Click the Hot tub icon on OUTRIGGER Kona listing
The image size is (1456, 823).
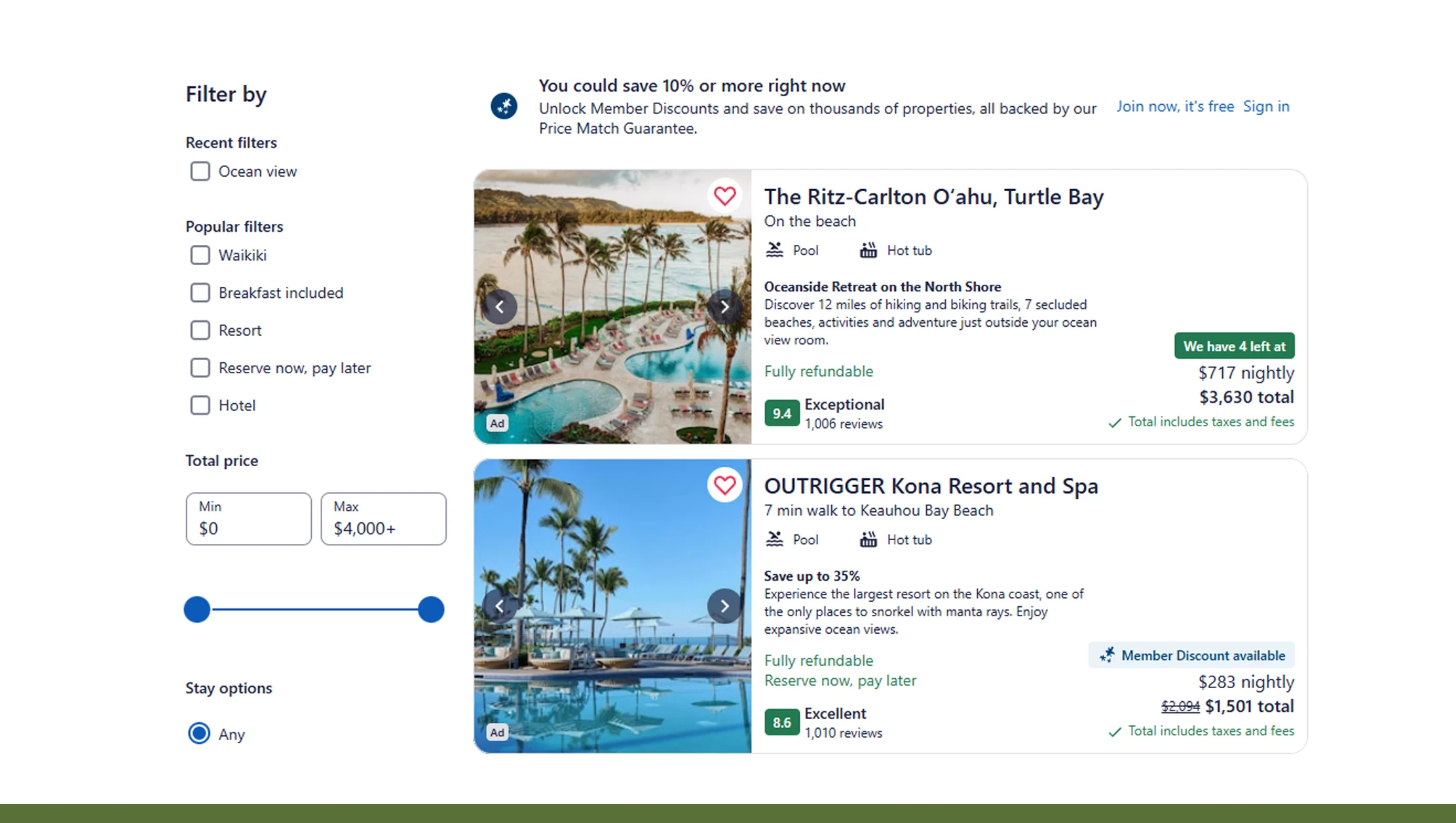click(x=868, y=539)
